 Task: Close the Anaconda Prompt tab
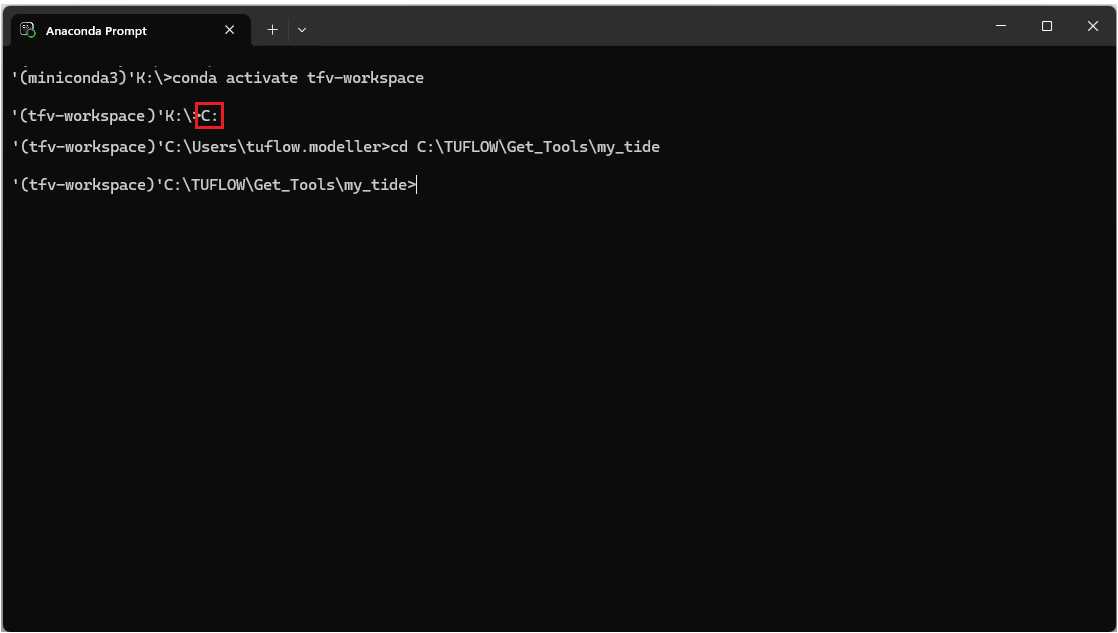pyautogui.click(x=230, y=30)
